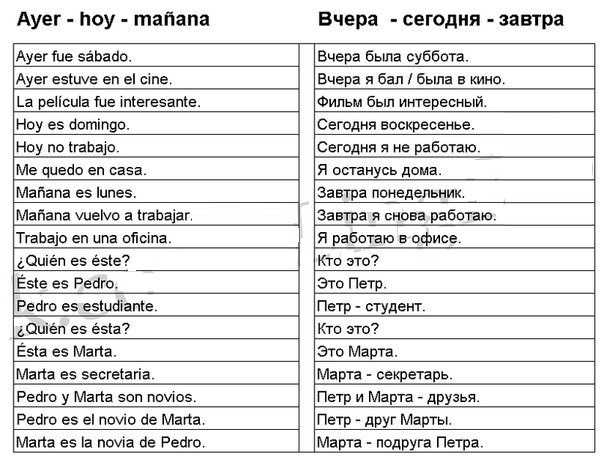The width and height of the screenshot is (604, 465).
Task: Select 'Mañana vuelvo a trabajar.' cell
Action: [156, 214]
